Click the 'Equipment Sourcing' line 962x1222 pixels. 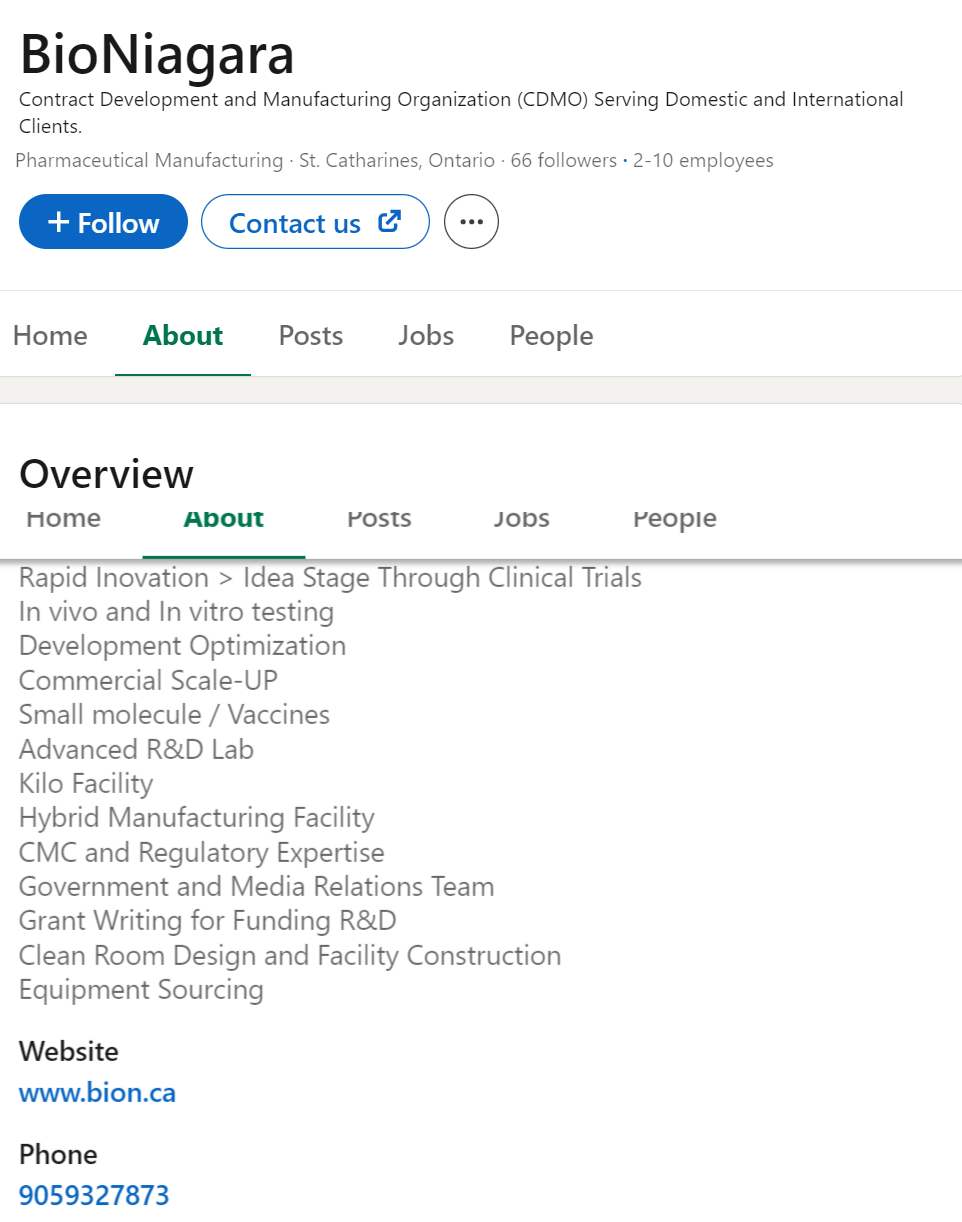(x=141, y=990)
